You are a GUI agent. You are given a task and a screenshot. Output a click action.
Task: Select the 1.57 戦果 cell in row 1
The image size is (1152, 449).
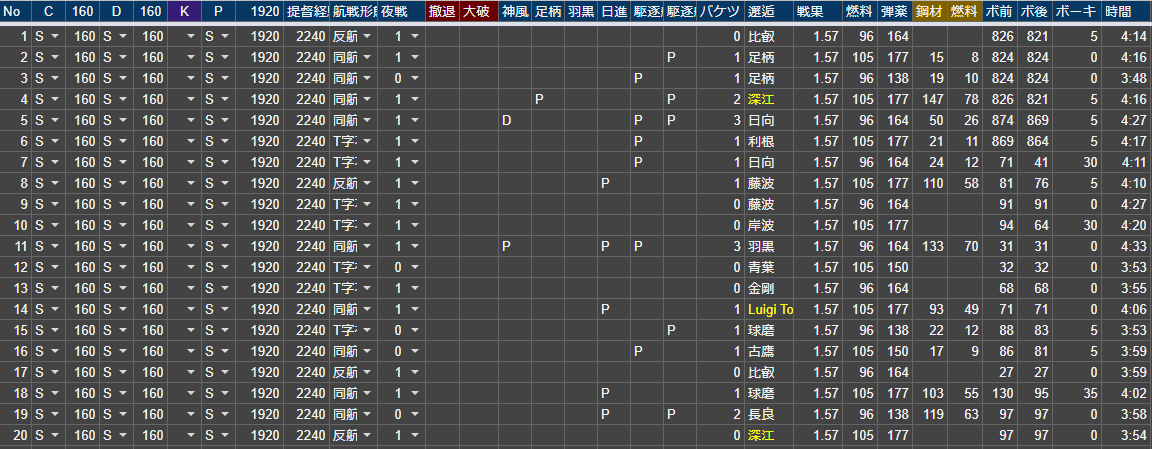pos(818,37)
